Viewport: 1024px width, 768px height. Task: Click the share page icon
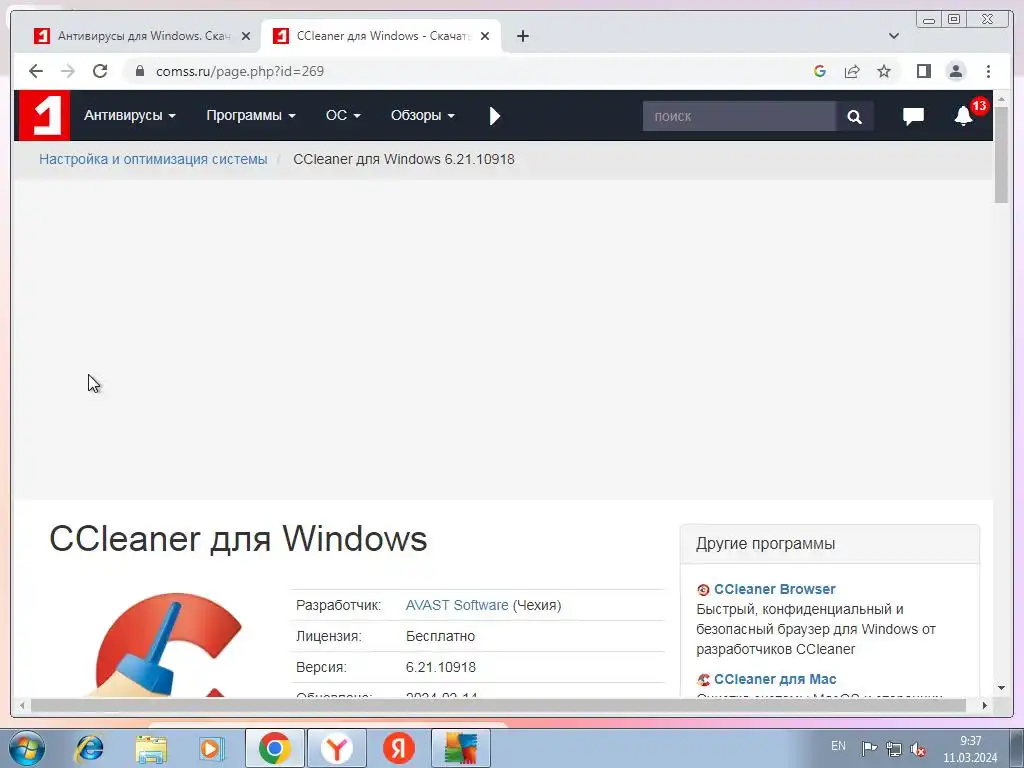tap(852, 71)
